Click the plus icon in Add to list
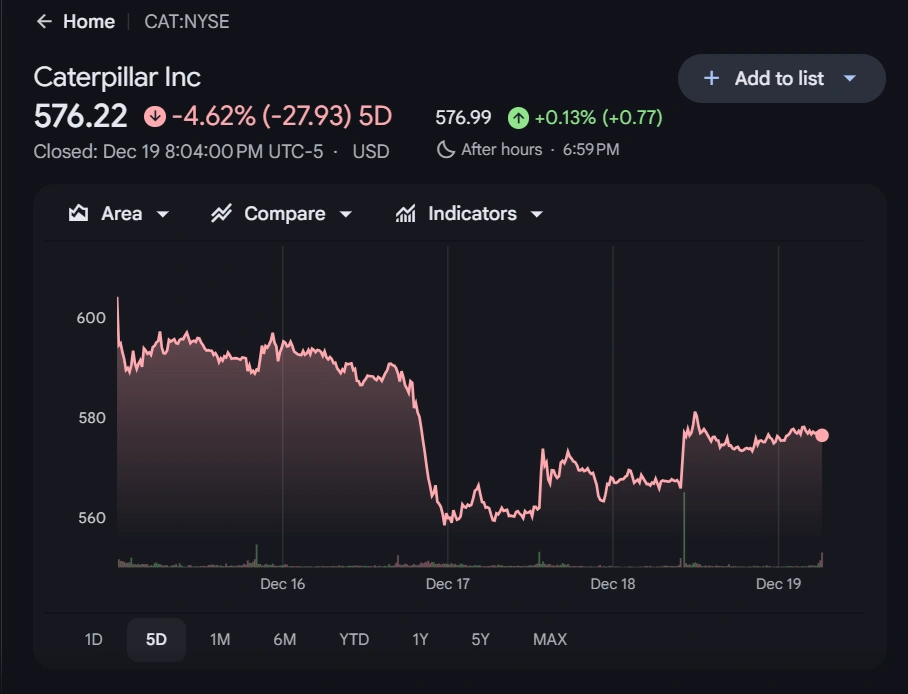 (712, 78)
